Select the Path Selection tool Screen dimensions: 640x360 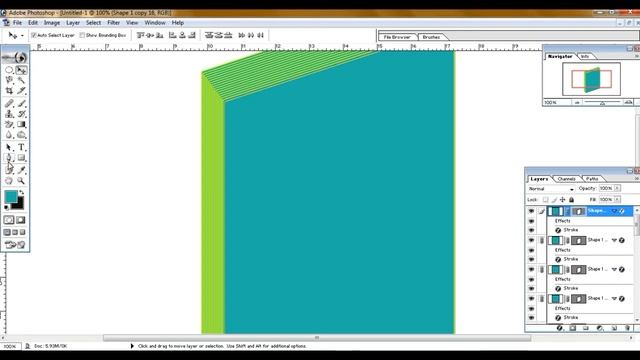(x=9, y=147)
